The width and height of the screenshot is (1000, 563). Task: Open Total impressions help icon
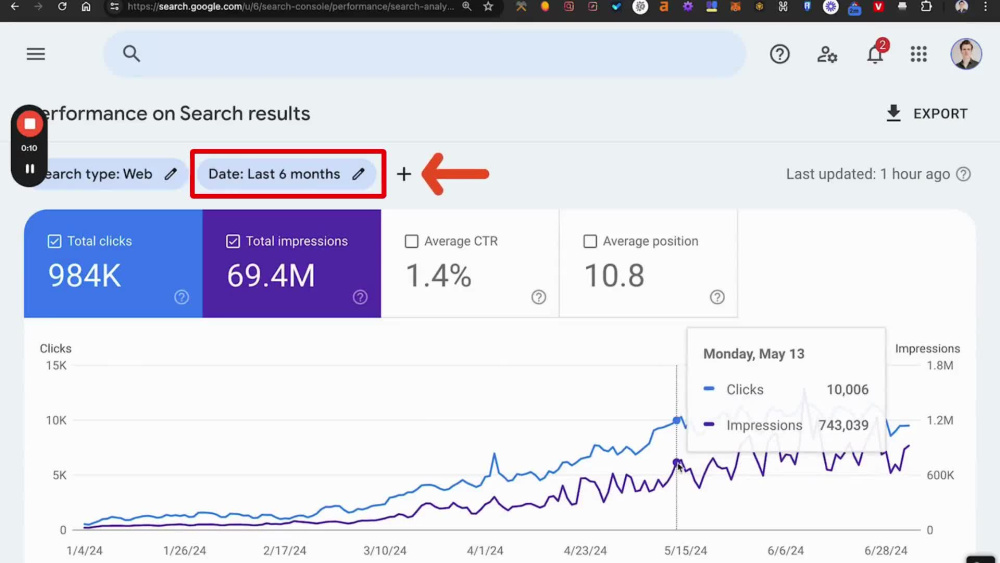[360, 297]
